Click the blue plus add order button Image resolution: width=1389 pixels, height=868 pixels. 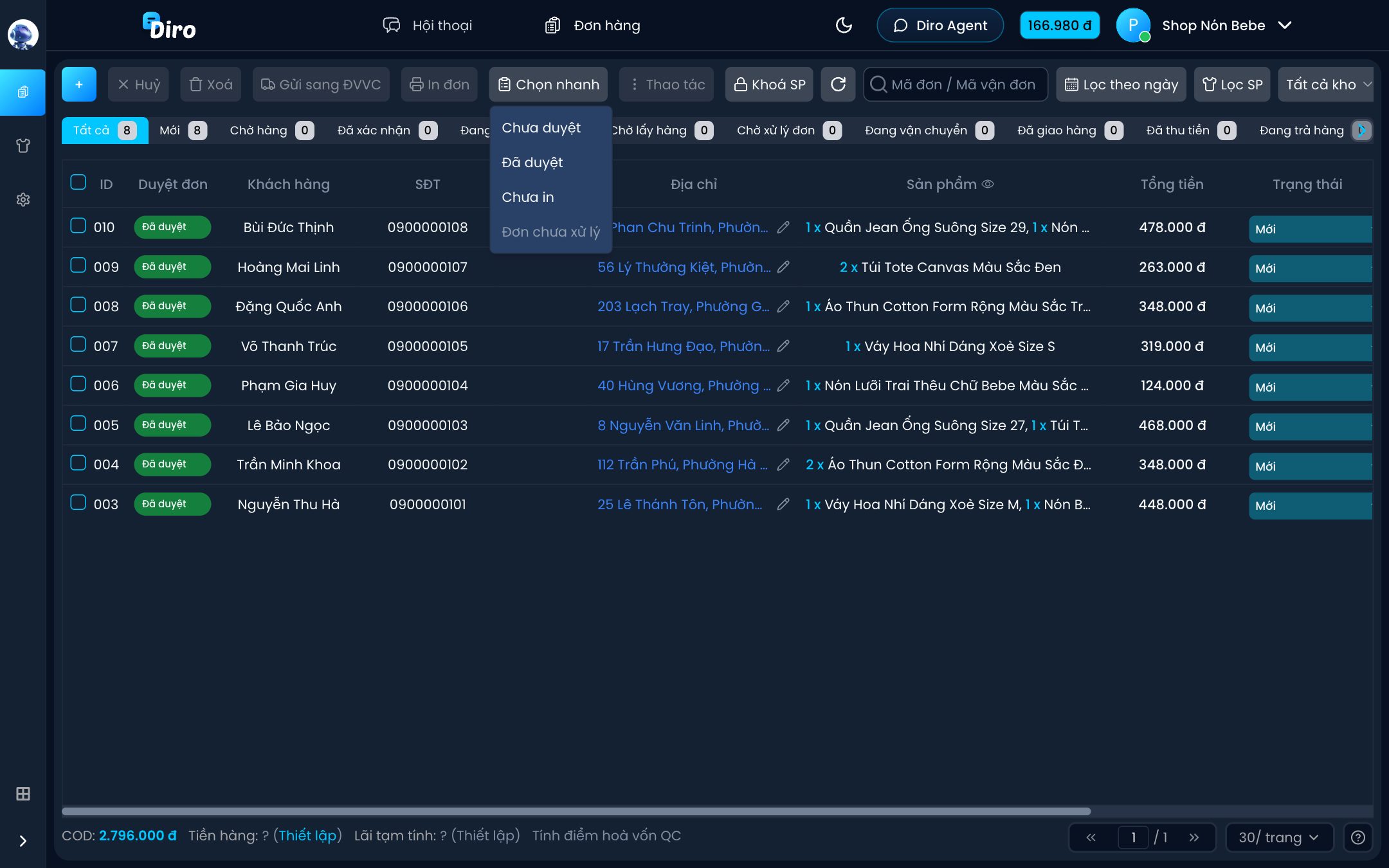(79, 84)
